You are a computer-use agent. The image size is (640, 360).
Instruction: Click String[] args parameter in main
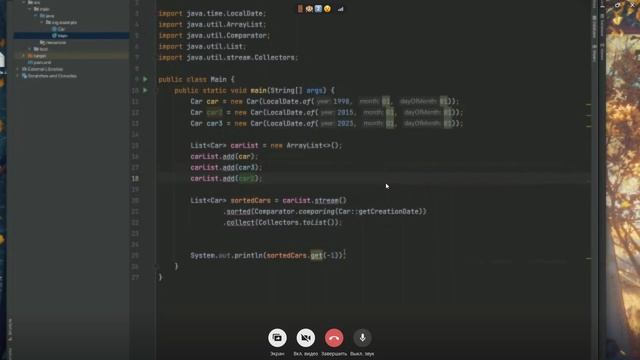296,90
